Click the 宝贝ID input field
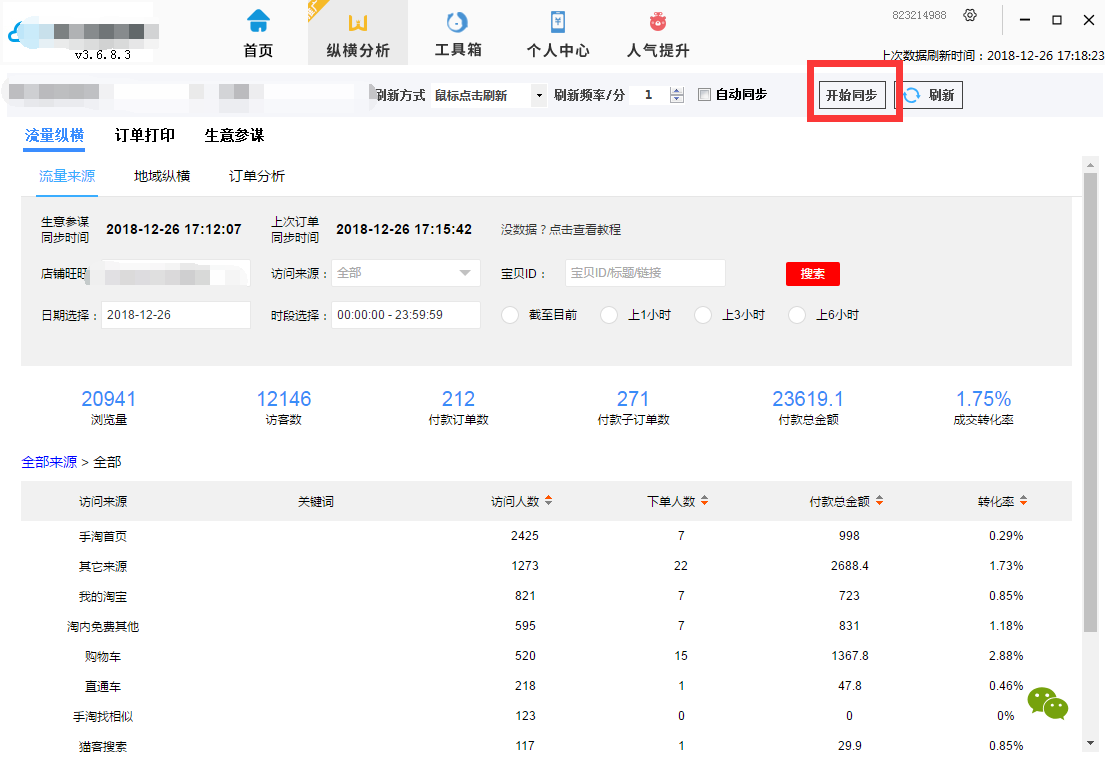Screen dimensions: 1105x770 click(645, 273)
